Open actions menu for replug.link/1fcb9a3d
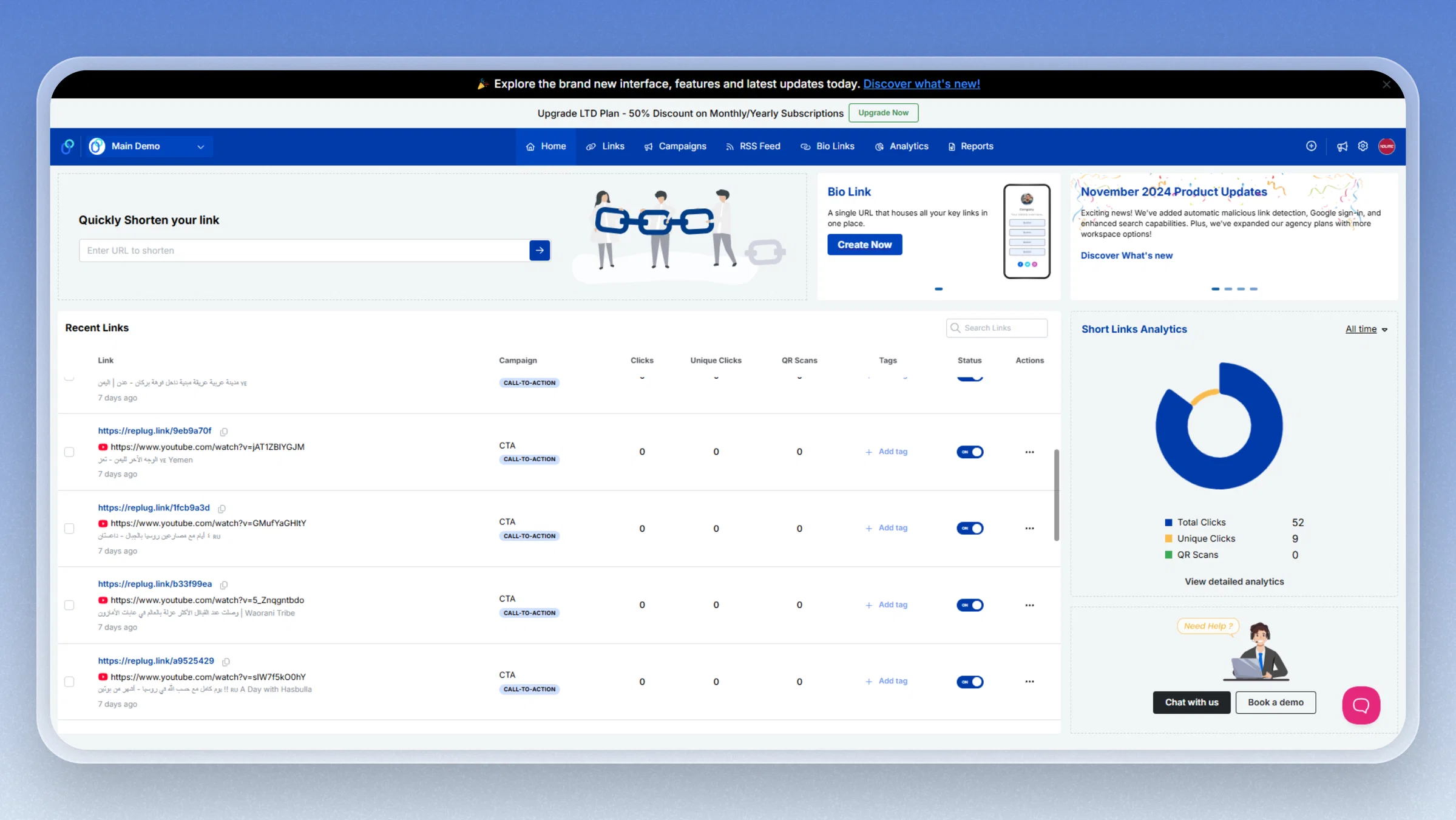Image resolution: width=1456 pixels, height=820 pixels. point(1029,528)
